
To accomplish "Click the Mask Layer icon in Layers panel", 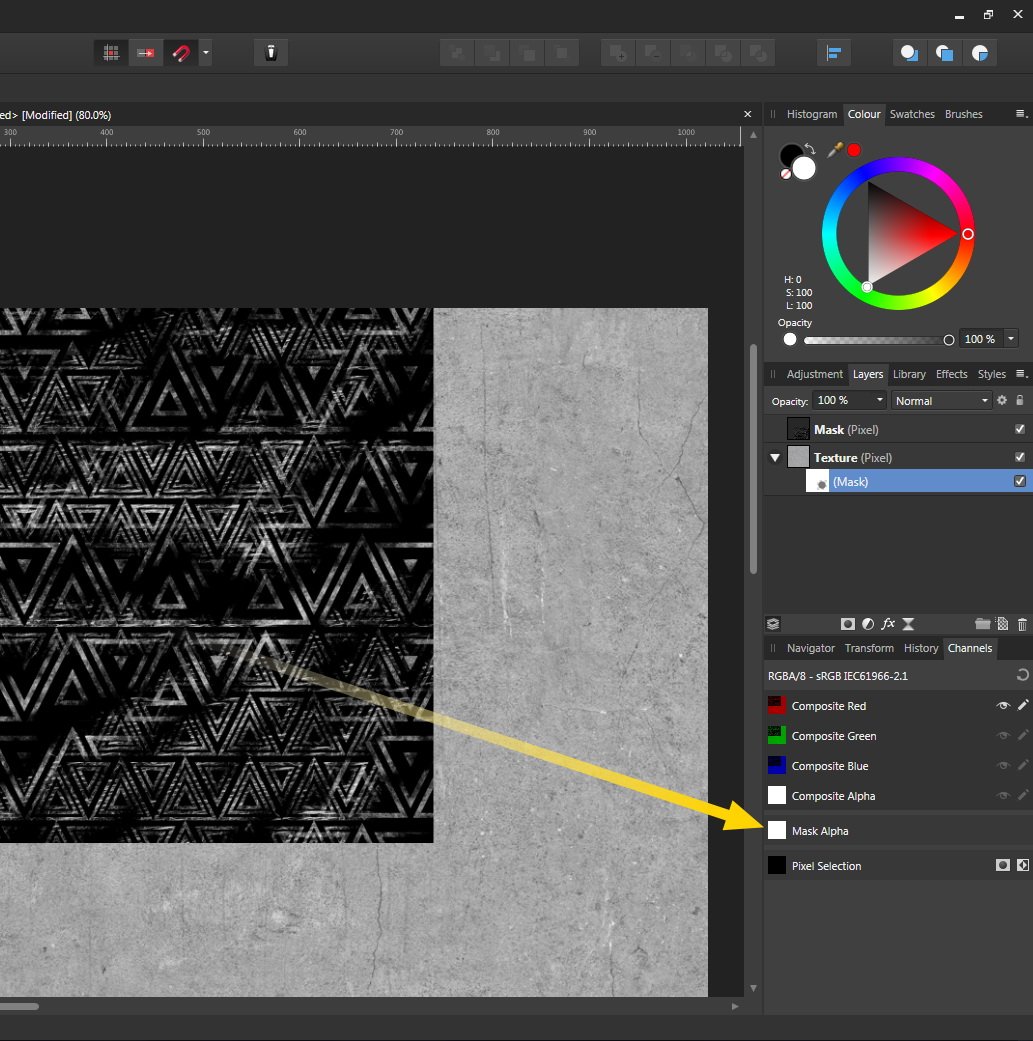I will pyautogui.click(x=848, y=624).
